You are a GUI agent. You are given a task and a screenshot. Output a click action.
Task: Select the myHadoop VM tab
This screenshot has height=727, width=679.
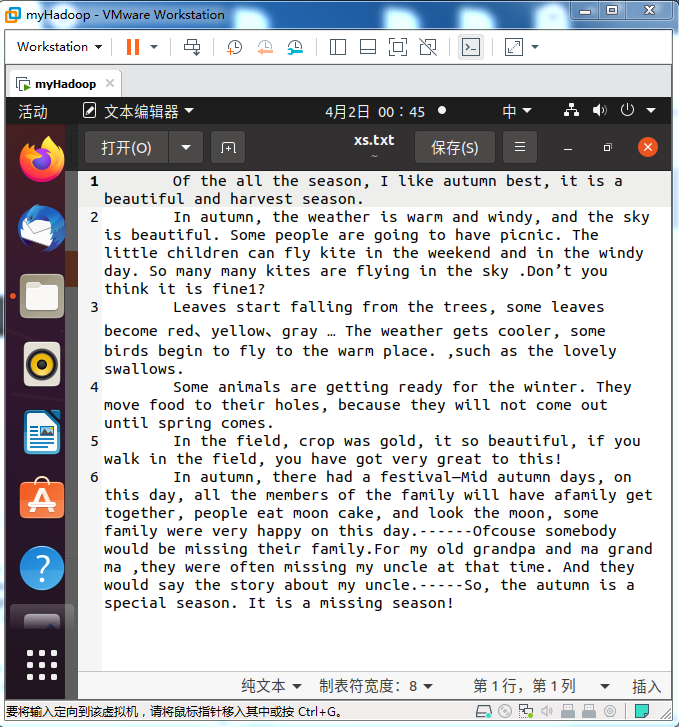coord(64,84)
